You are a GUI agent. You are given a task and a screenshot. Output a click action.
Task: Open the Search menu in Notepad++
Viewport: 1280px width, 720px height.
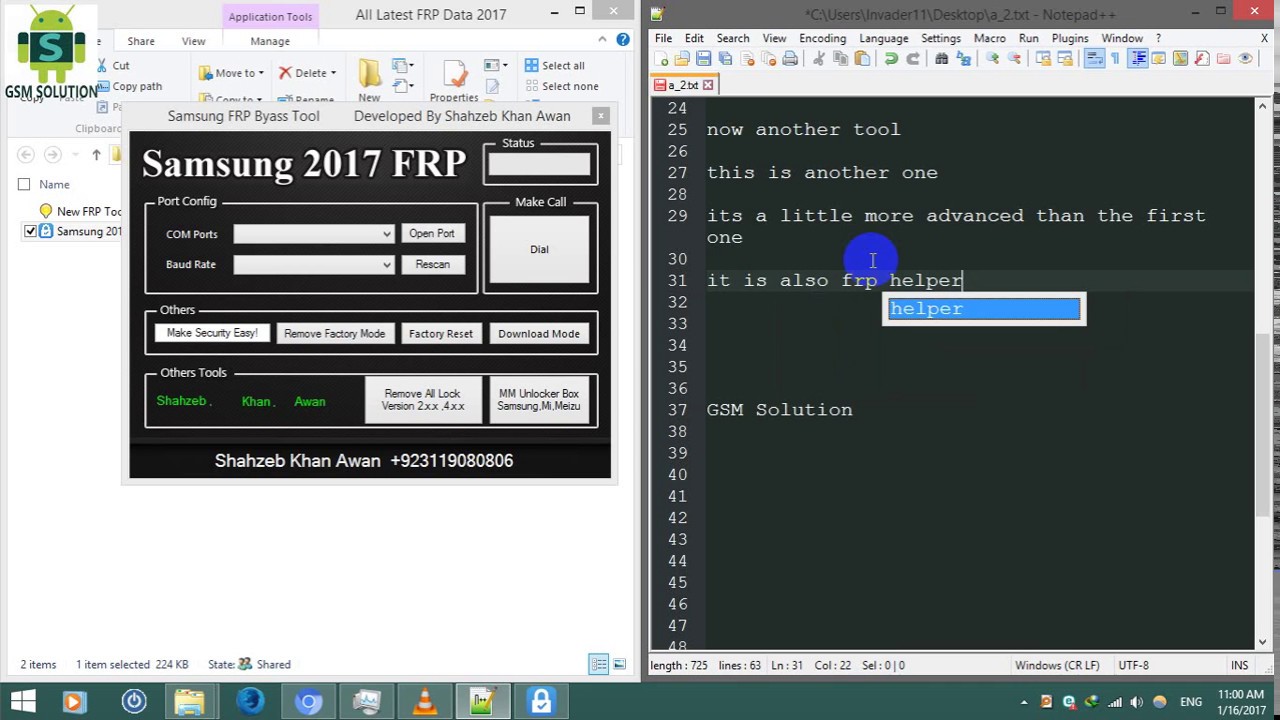[x=732, y=38]
